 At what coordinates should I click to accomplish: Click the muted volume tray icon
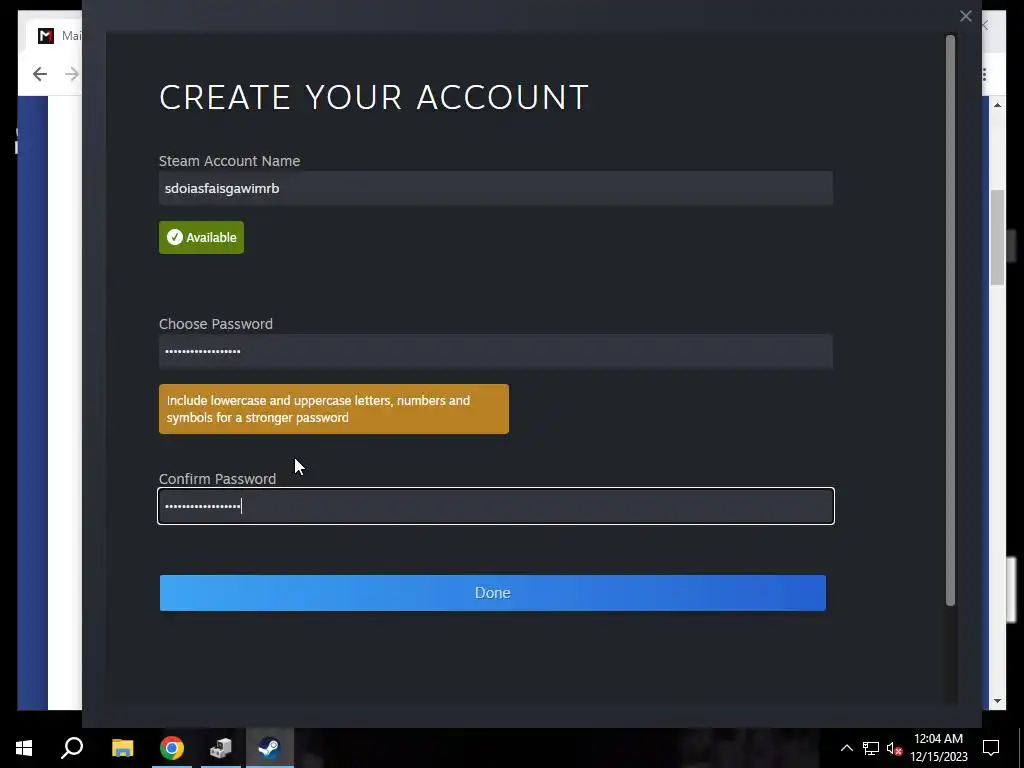click(x=894, y=748)
